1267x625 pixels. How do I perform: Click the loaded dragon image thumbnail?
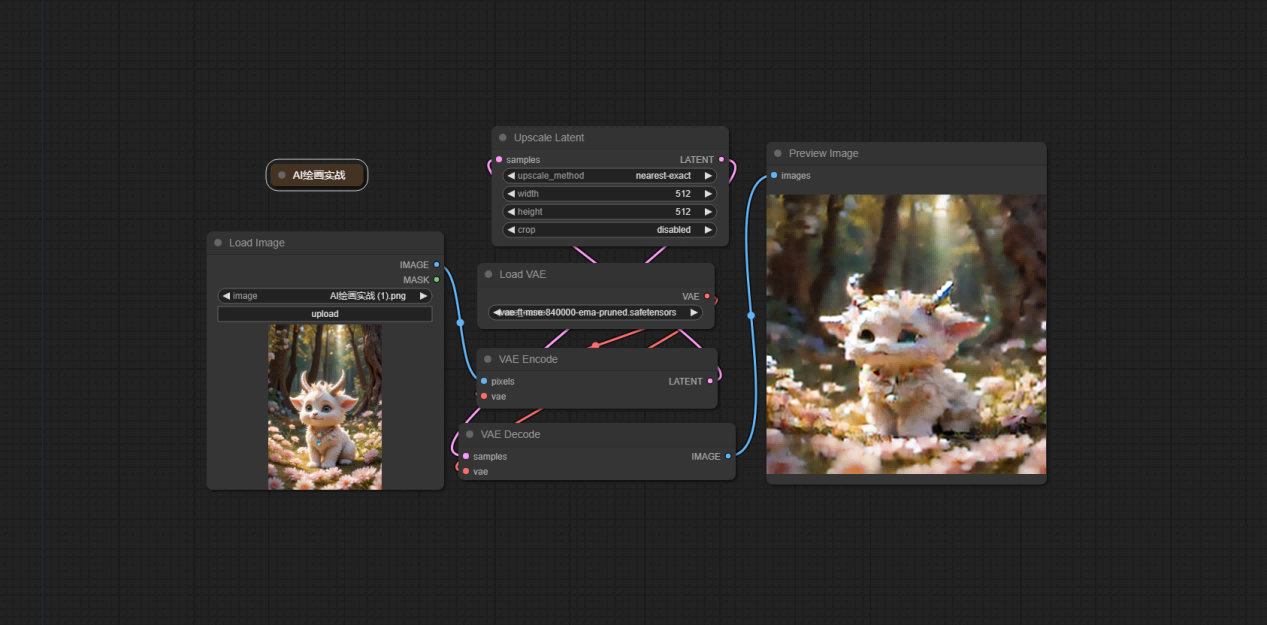coord(325,407)
